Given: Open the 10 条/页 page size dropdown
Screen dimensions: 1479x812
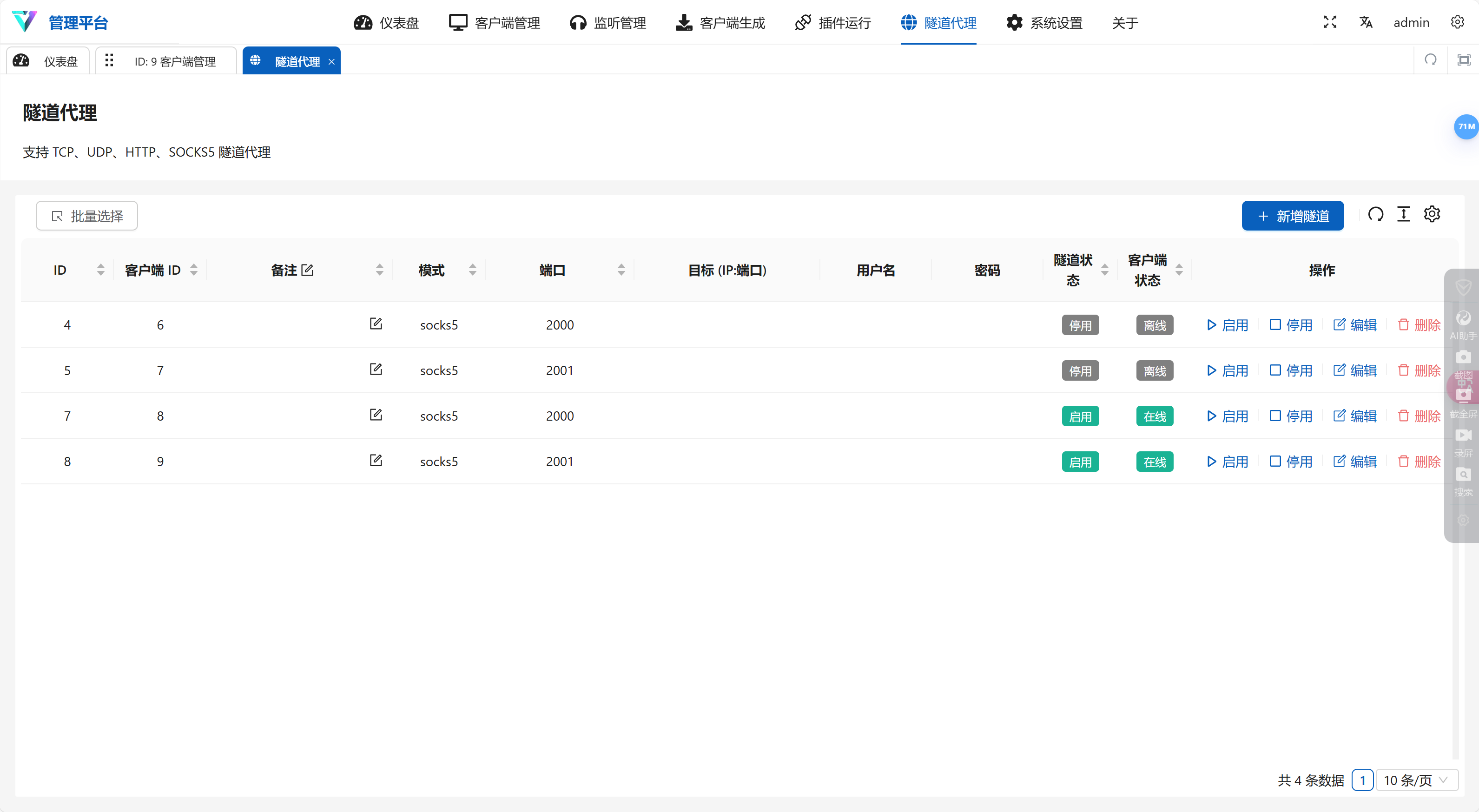Looking at the screenshot, I should tap(1416, 780).
